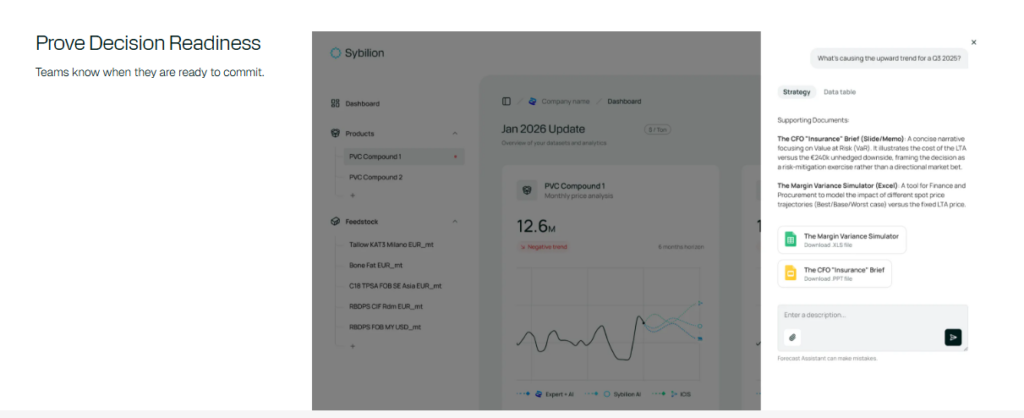The height and width of the screenshot is (418, 1024).
Task: Send the message with arrow button
Action: pos(952,337)
